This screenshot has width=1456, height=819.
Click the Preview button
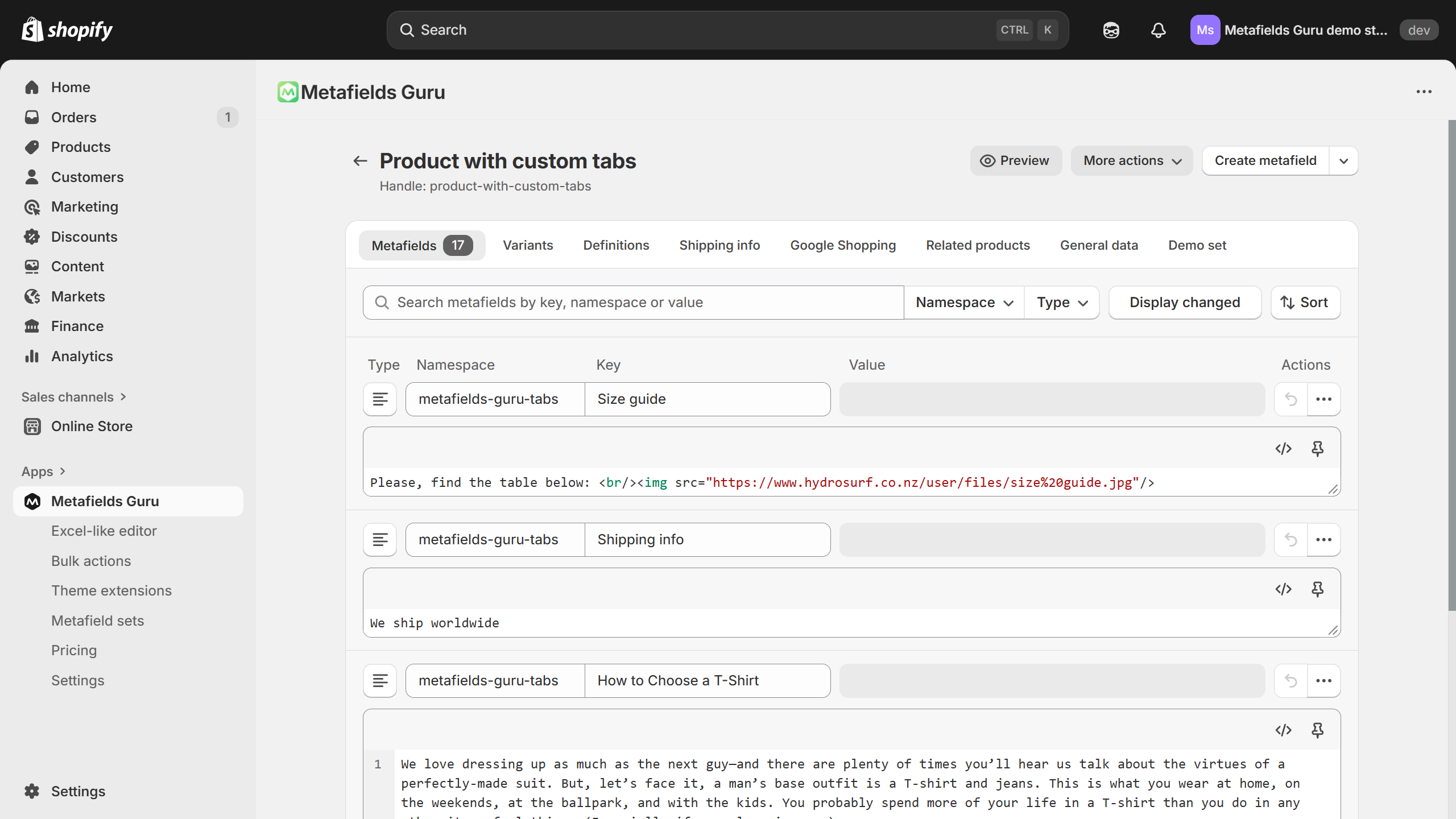coord(1015,161)
